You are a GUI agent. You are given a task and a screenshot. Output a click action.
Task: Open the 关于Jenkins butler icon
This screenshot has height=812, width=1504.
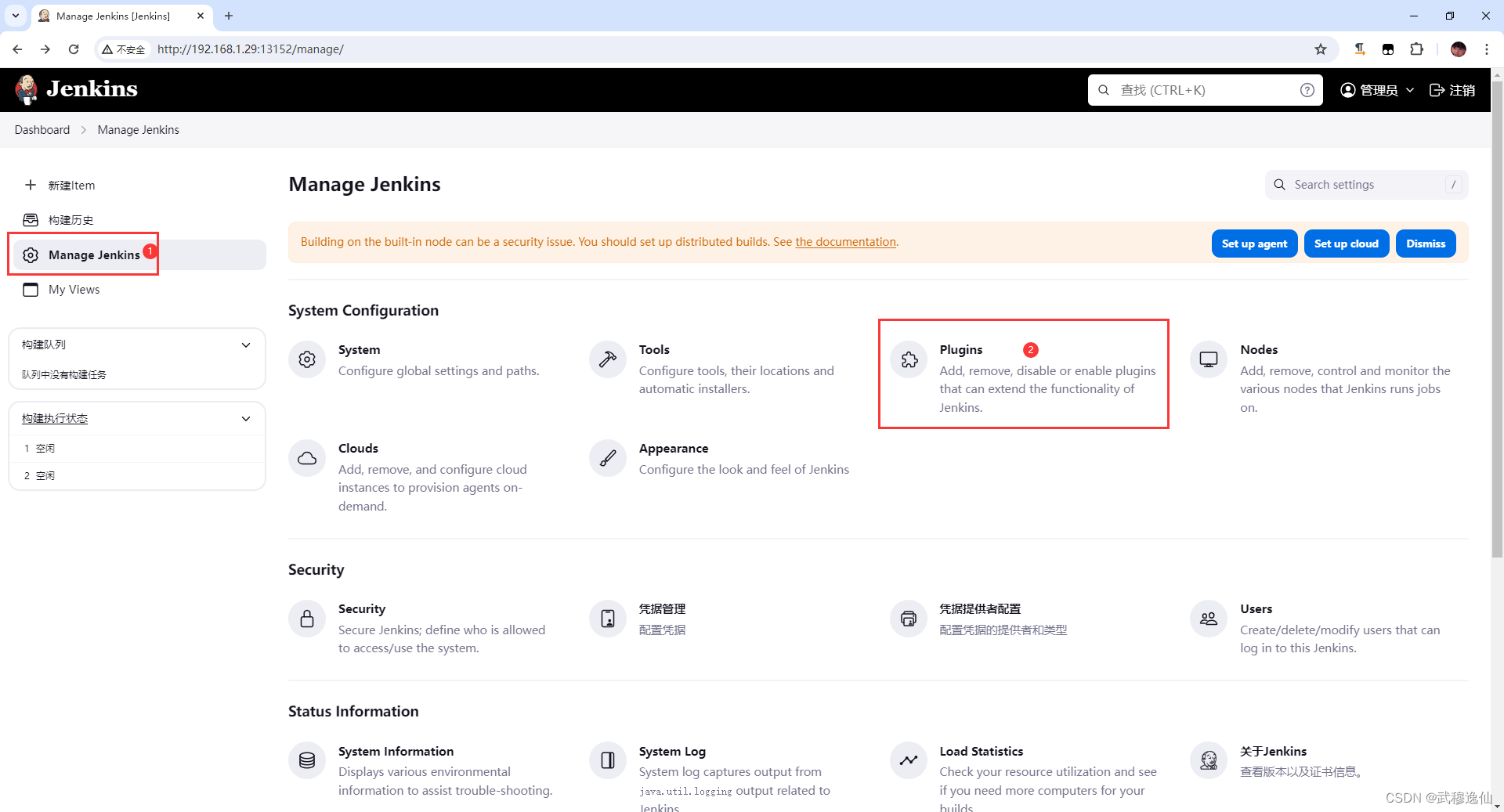1209,760
